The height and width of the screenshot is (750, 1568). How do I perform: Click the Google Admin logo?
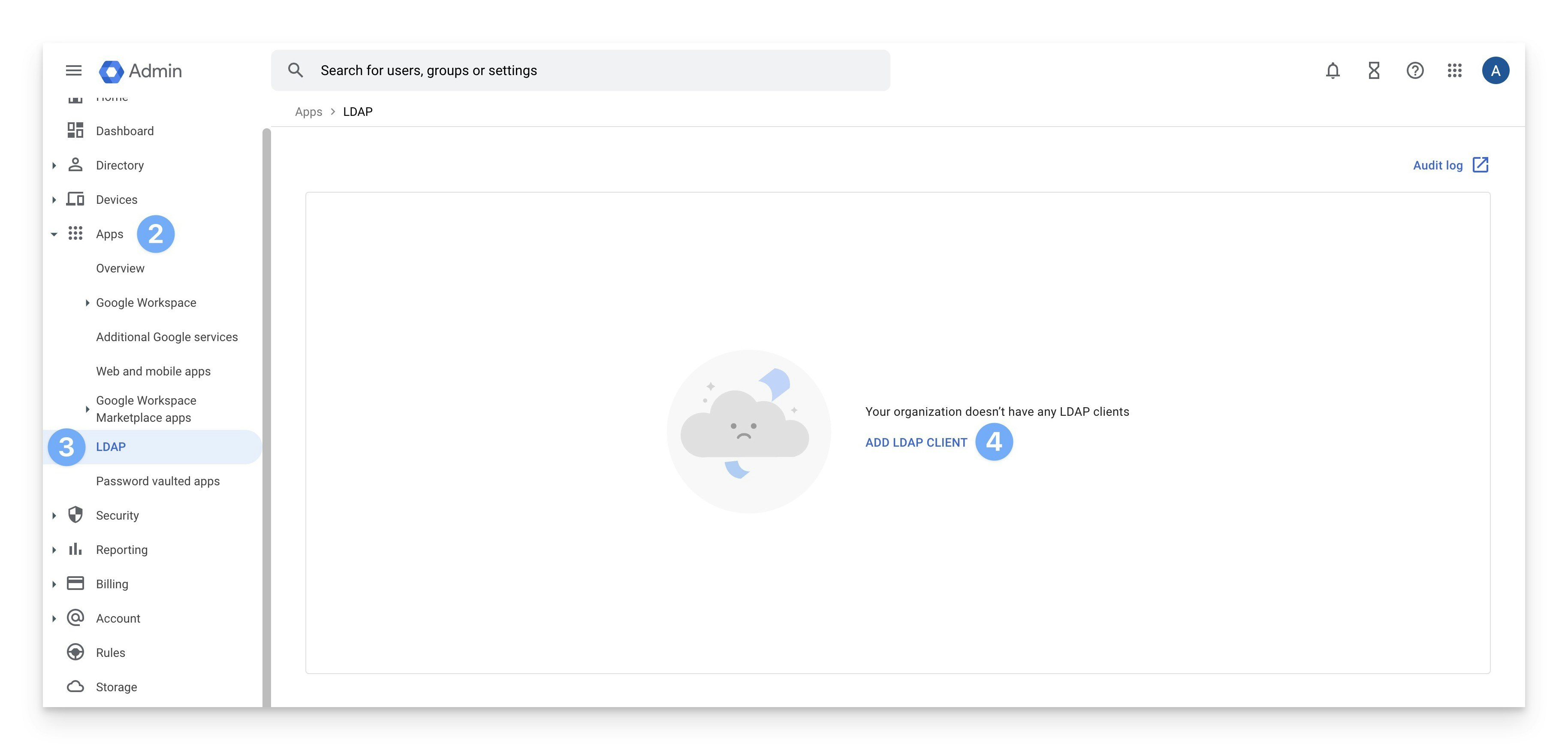click(x=141, y=71)
